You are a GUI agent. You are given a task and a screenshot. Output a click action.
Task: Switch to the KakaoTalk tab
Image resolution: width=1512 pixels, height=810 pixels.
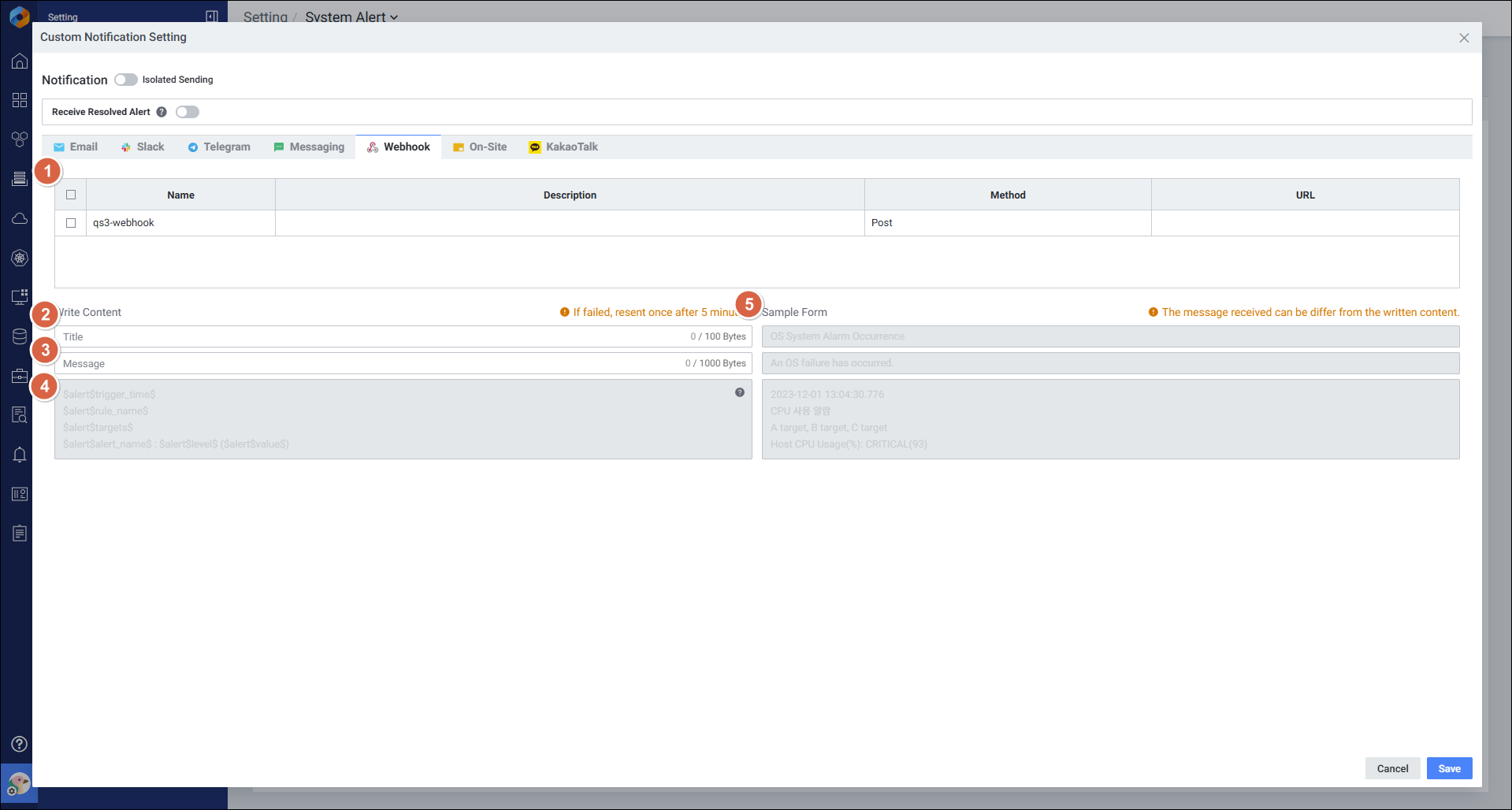click(x=563, y=147)
